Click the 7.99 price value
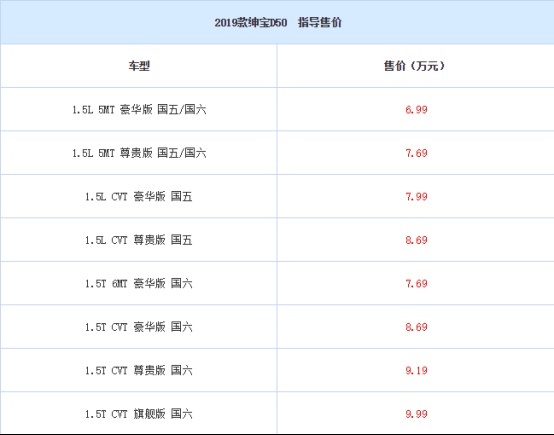Image resolution: width=554 pixels, height=435 pixels. click(416, 196)
